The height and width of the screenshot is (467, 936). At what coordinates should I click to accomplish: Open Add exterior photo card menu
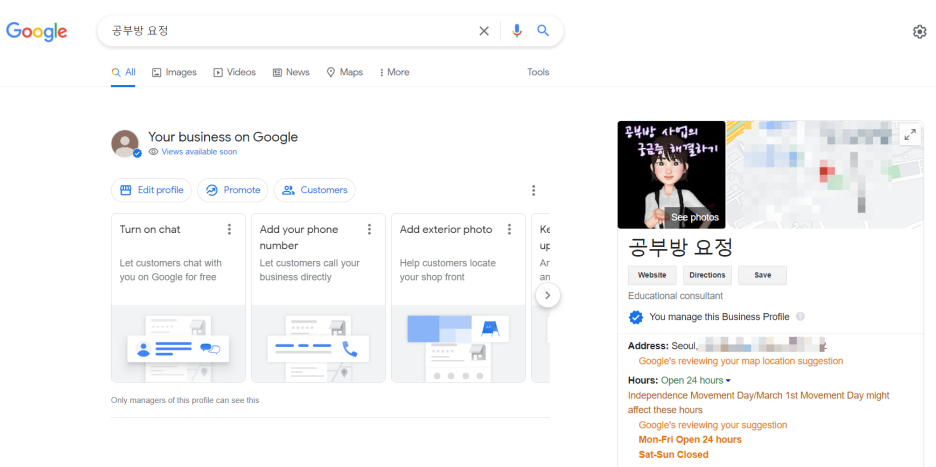(509, 229)
